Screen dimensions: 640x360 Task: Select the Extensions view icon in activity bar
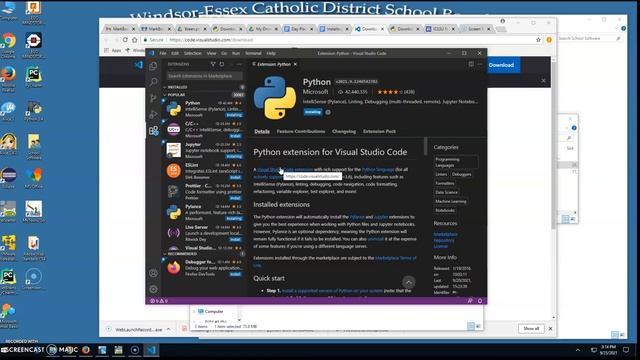[x=153, y=131]
